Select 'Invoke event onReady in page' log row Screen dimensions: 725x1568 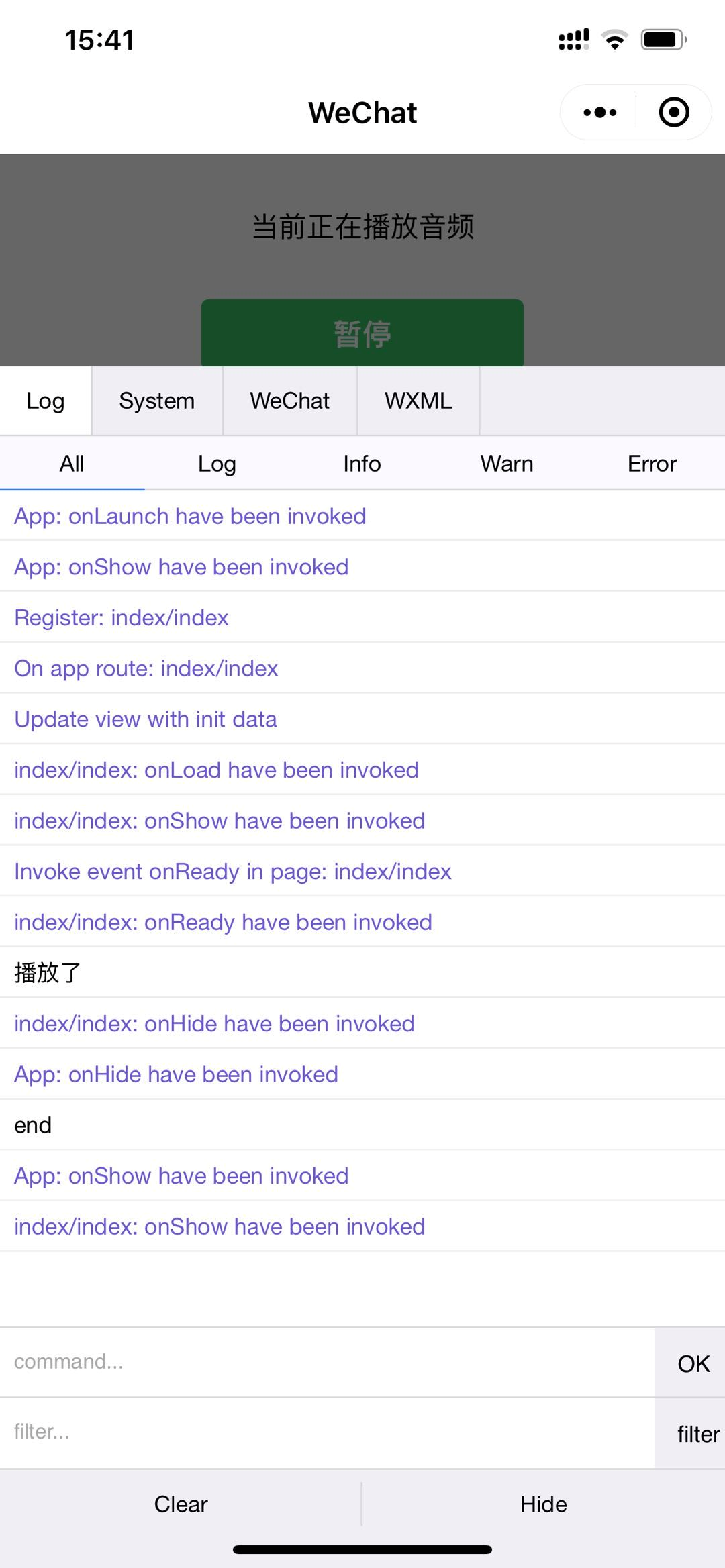pos(362,871)
